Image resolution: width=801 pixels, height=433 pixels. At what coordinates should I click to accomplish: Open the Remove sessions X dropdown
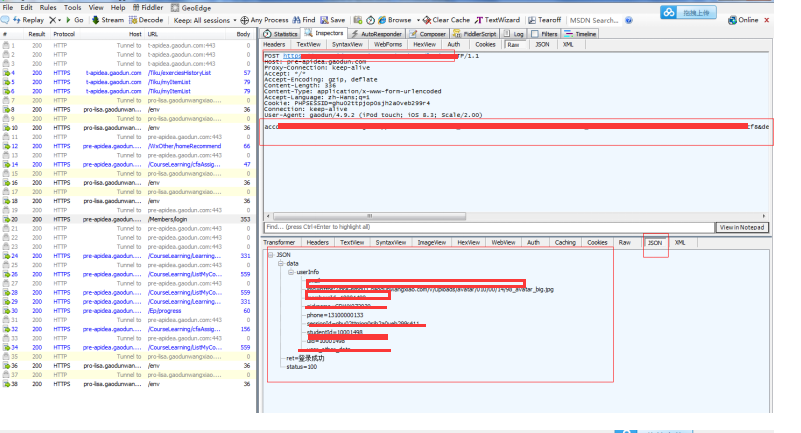point(55,20)
